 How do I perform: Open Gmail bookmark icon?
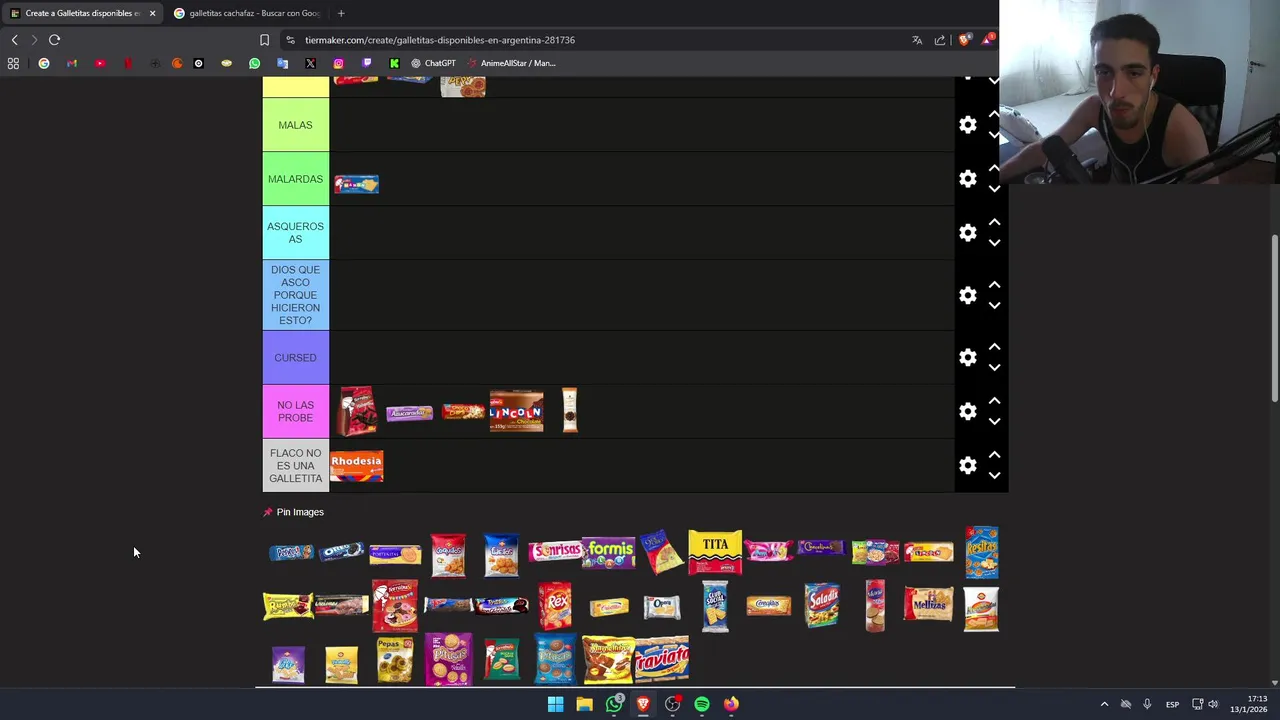(x=72, y=63)
